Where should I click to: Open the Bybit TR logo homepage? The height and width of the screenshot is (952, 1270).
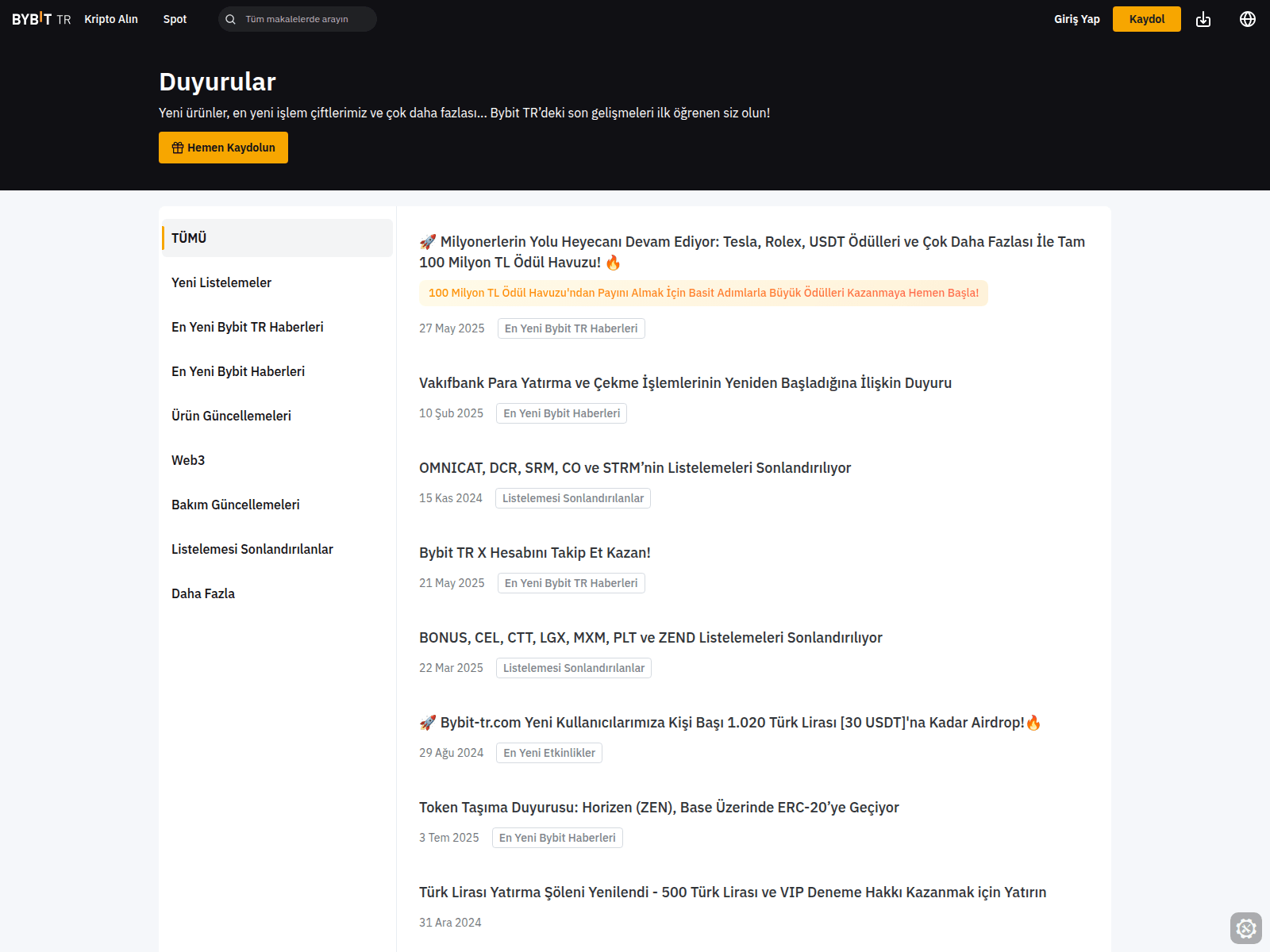pyautogui.click(x=41, y=19)
